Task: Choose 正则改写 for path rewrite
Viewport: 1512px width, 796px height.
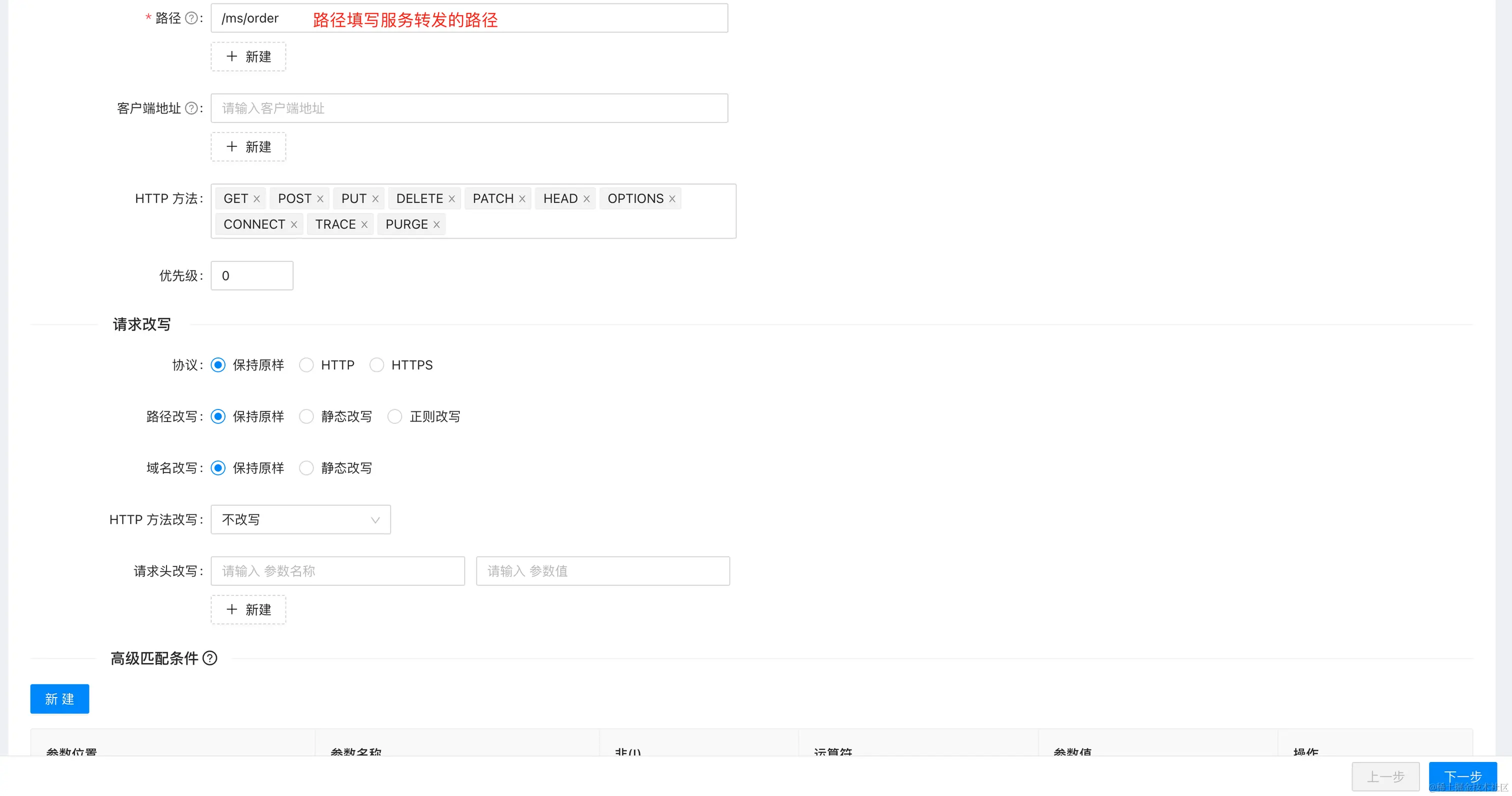Action: coord(395,417)
